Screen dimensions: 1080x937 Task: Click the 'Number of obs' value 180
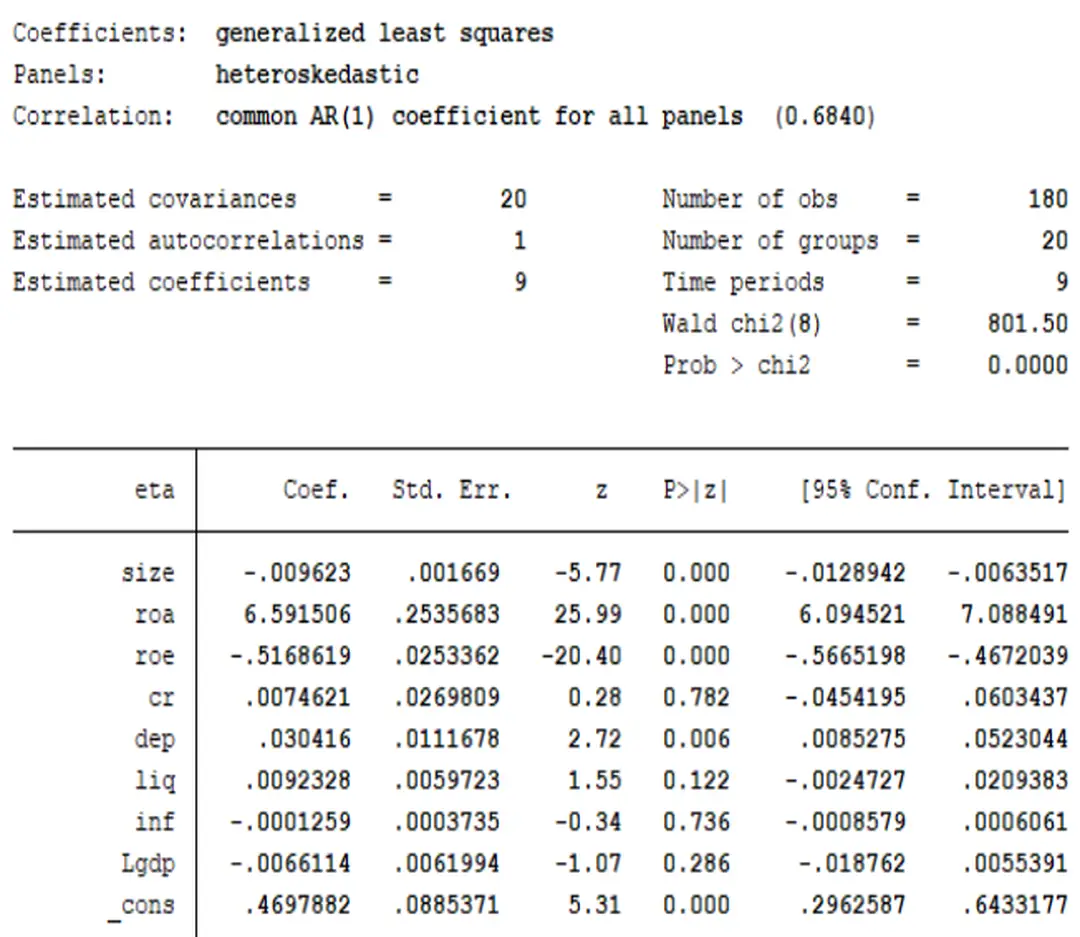coord(1047,199)
